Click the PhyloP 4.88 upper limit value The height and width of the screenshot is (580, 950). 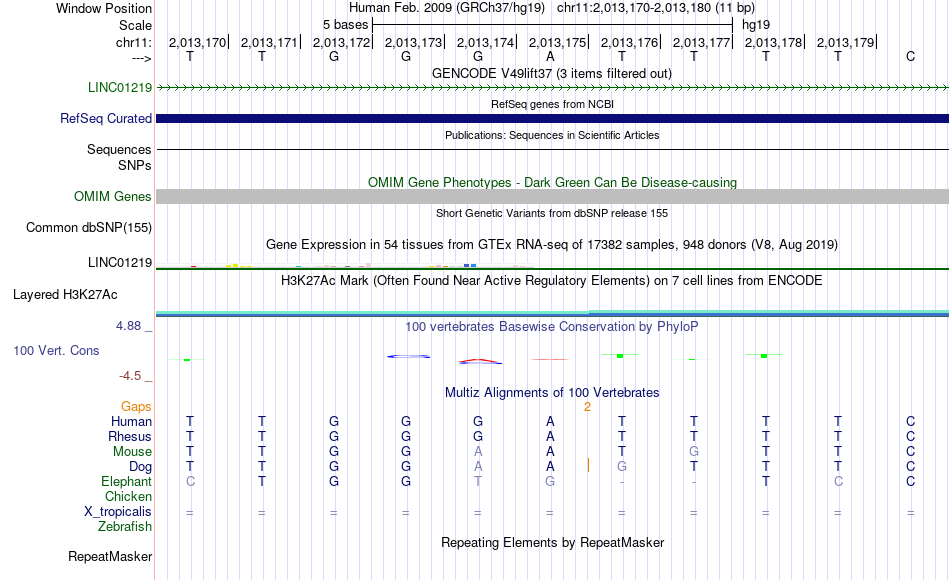click(x=128, y=326)
